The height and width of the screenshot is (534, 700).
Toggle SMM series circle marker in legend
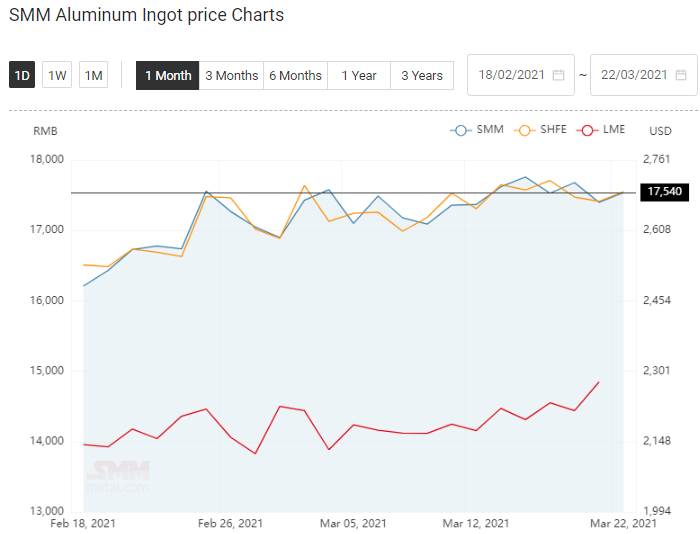coord(461,130)
